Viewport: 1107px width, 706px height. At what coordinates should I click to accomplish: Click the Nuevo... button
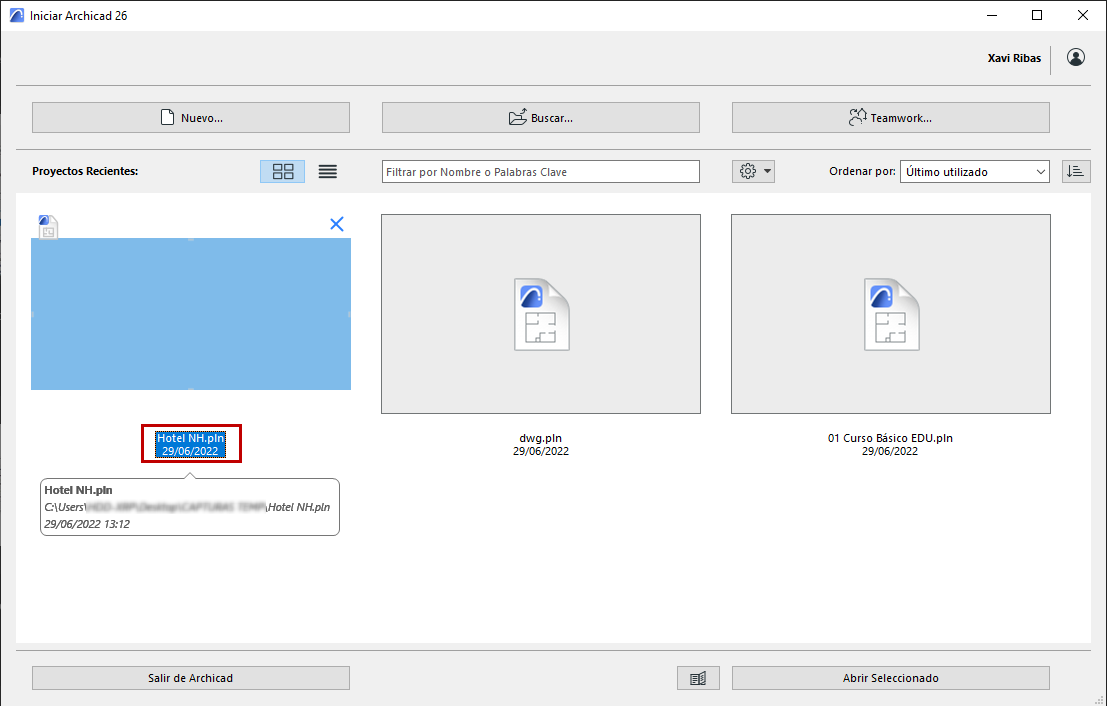click(191, 118)
